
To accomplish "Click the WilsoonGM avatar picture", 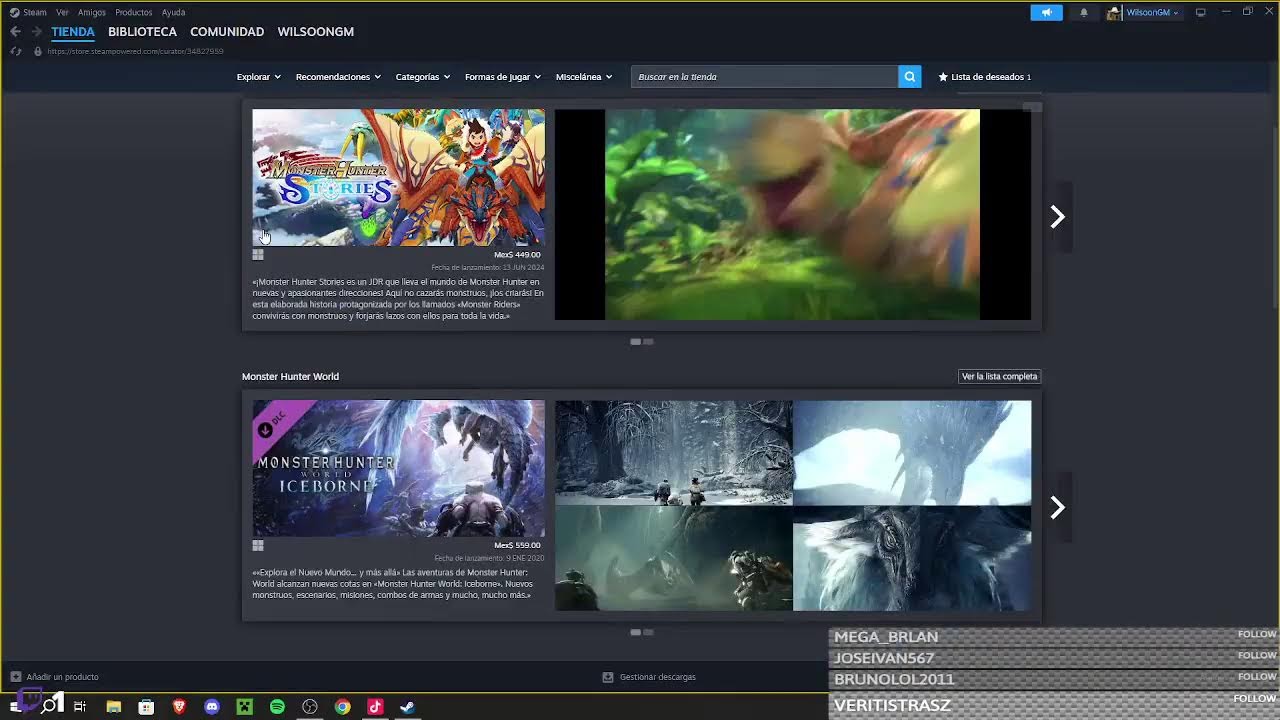I will point(1114,13).
